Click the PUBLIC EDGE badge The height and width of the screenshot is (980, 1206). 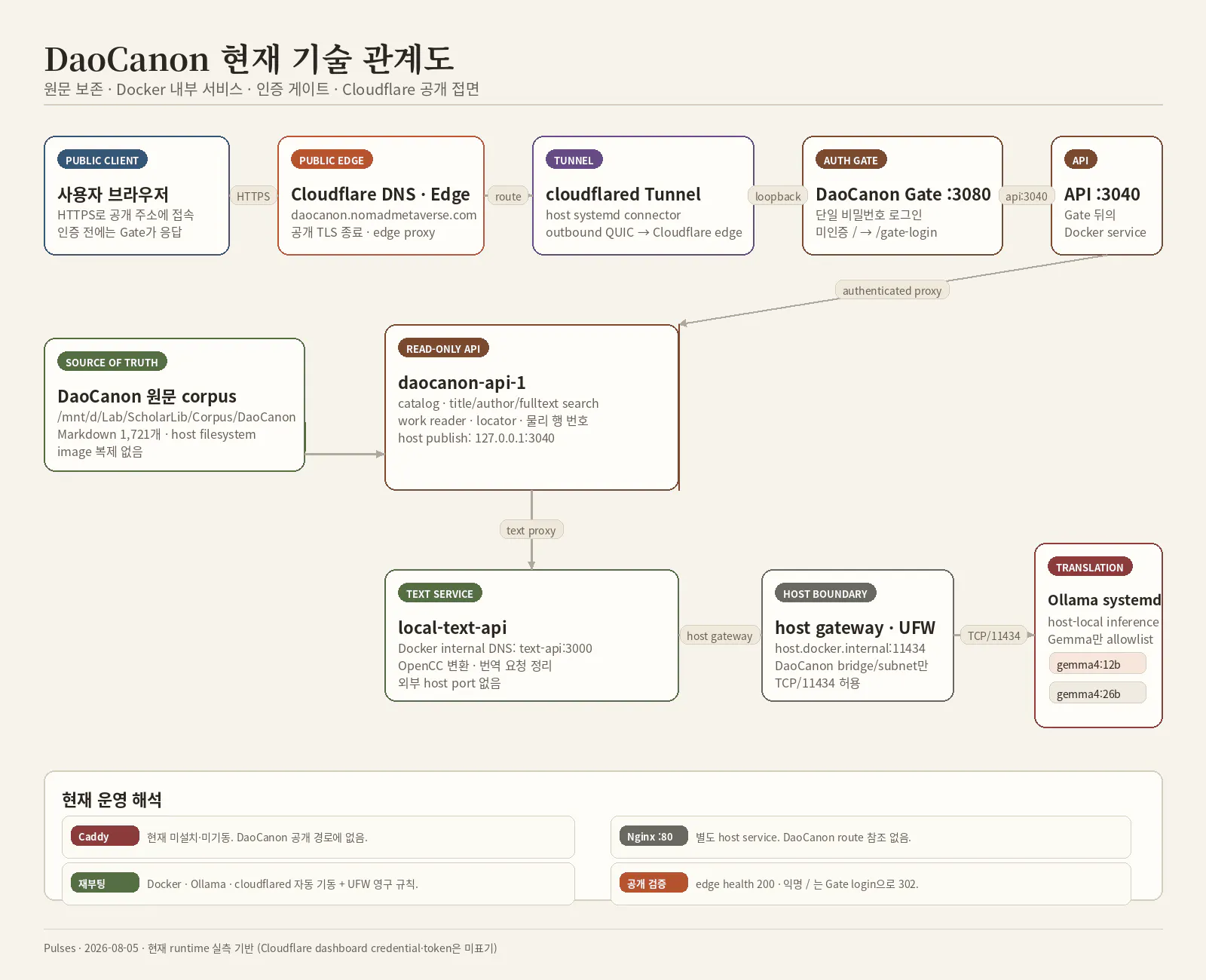click(x=332, y=160)
